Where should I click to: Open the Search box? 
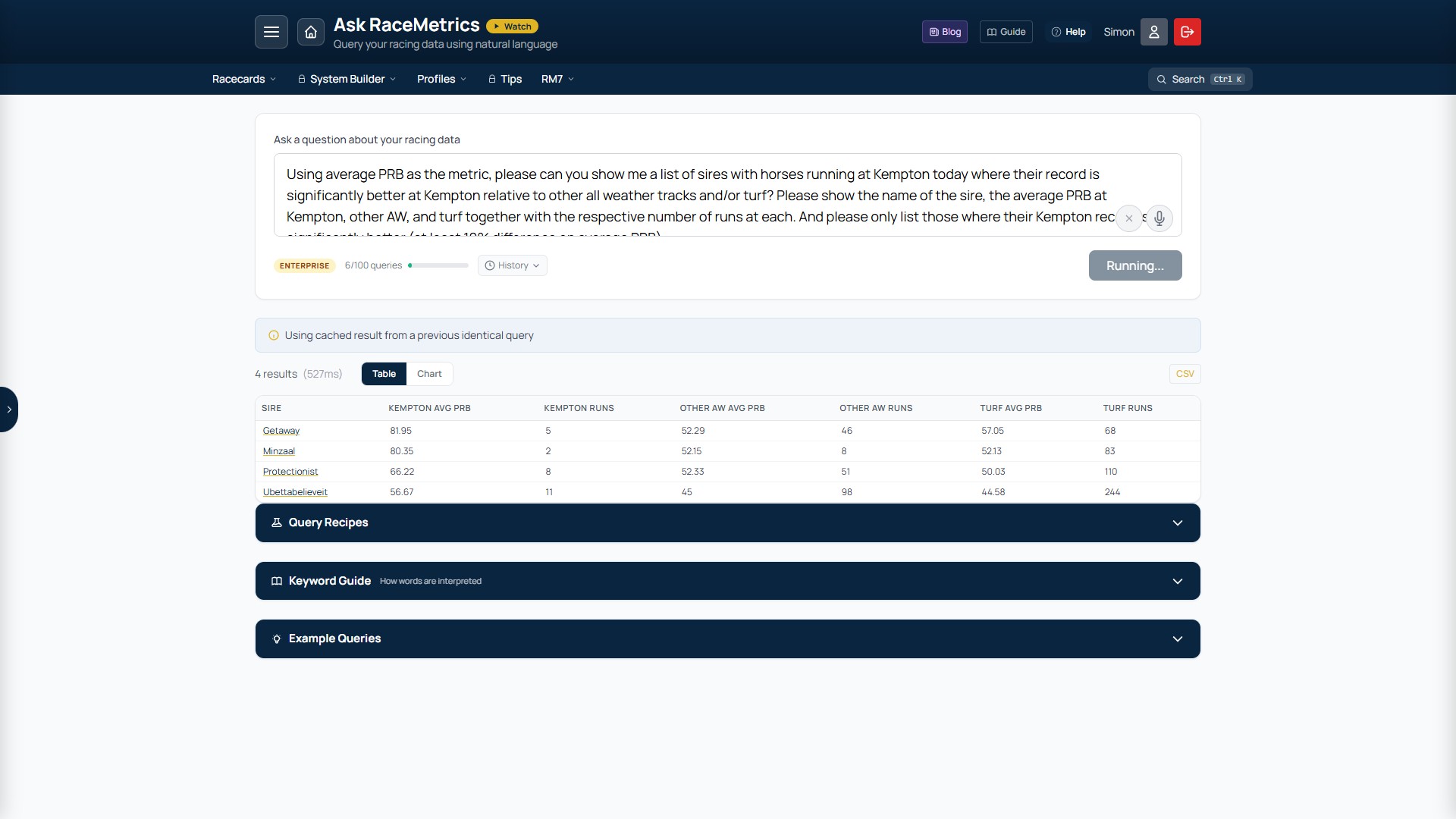point(1200,79)
